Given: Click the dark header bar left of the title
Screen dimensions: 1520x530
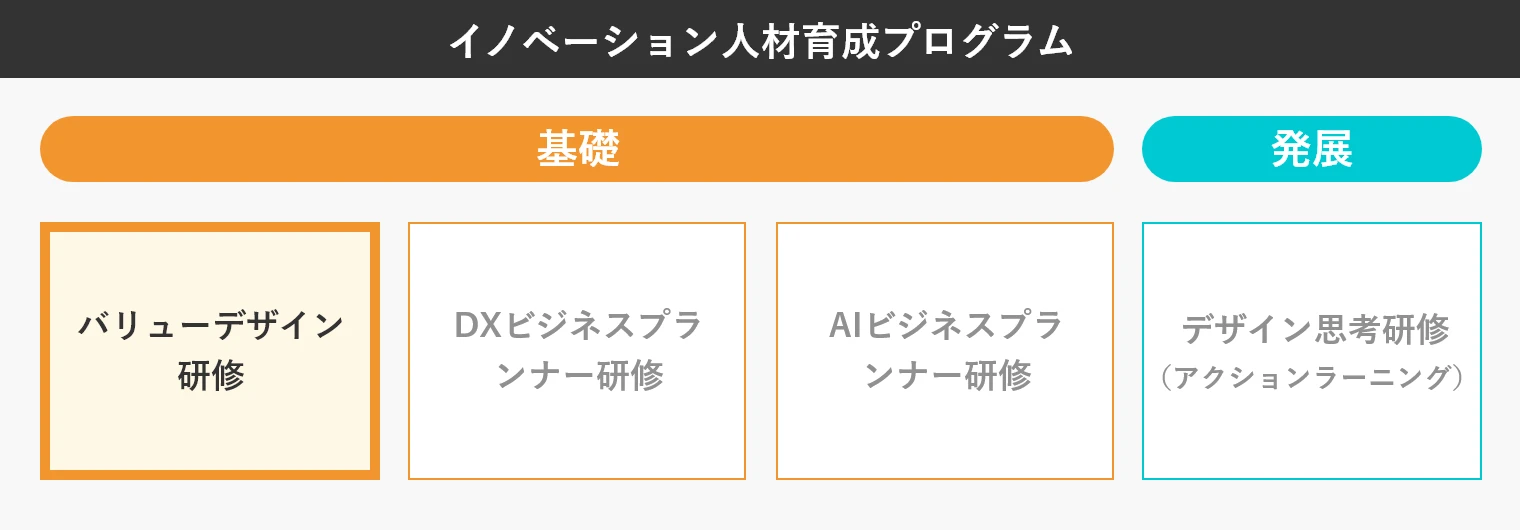Looking at the screenshot, I should 200,40.
